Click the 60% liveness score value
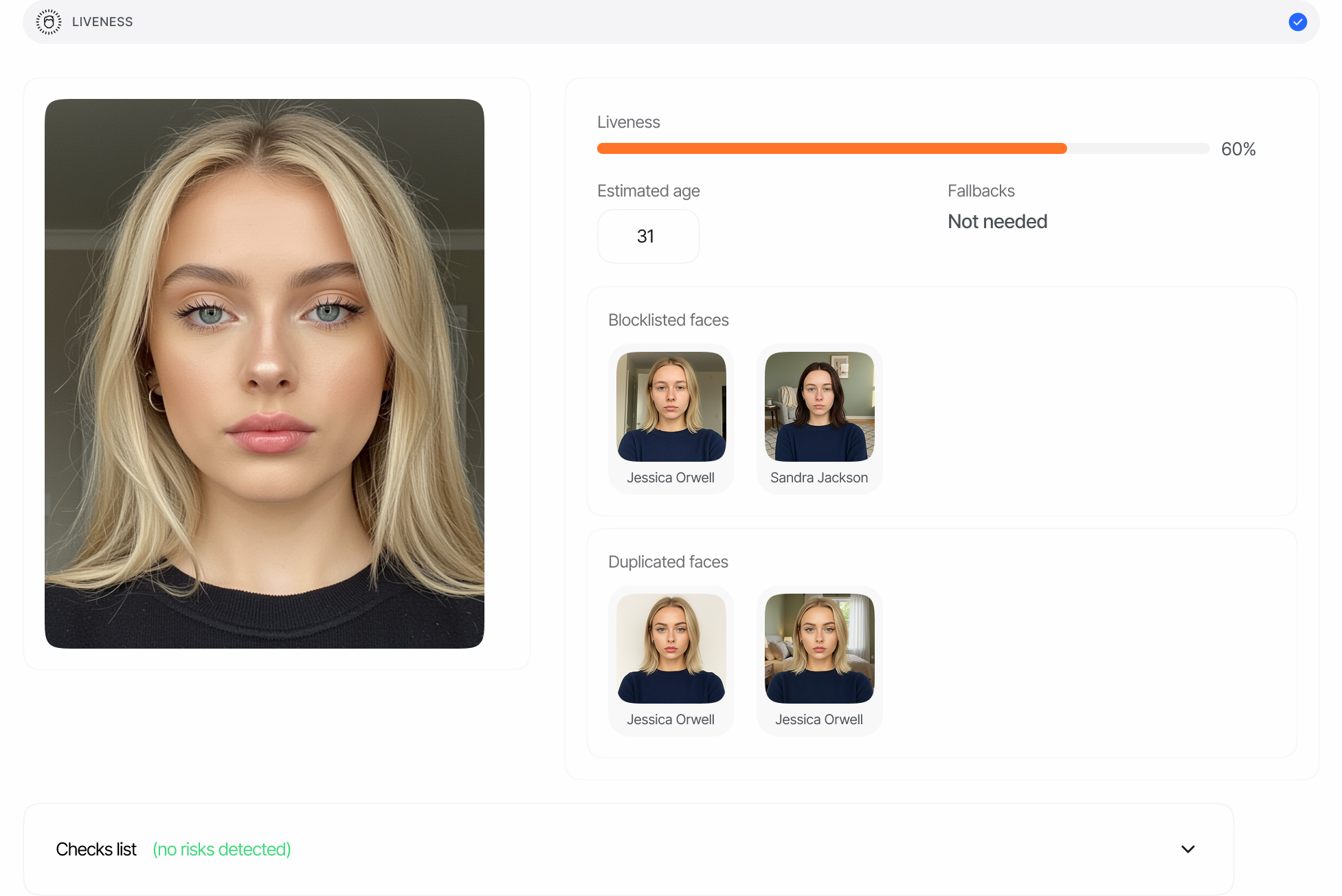 [1238, 149]
